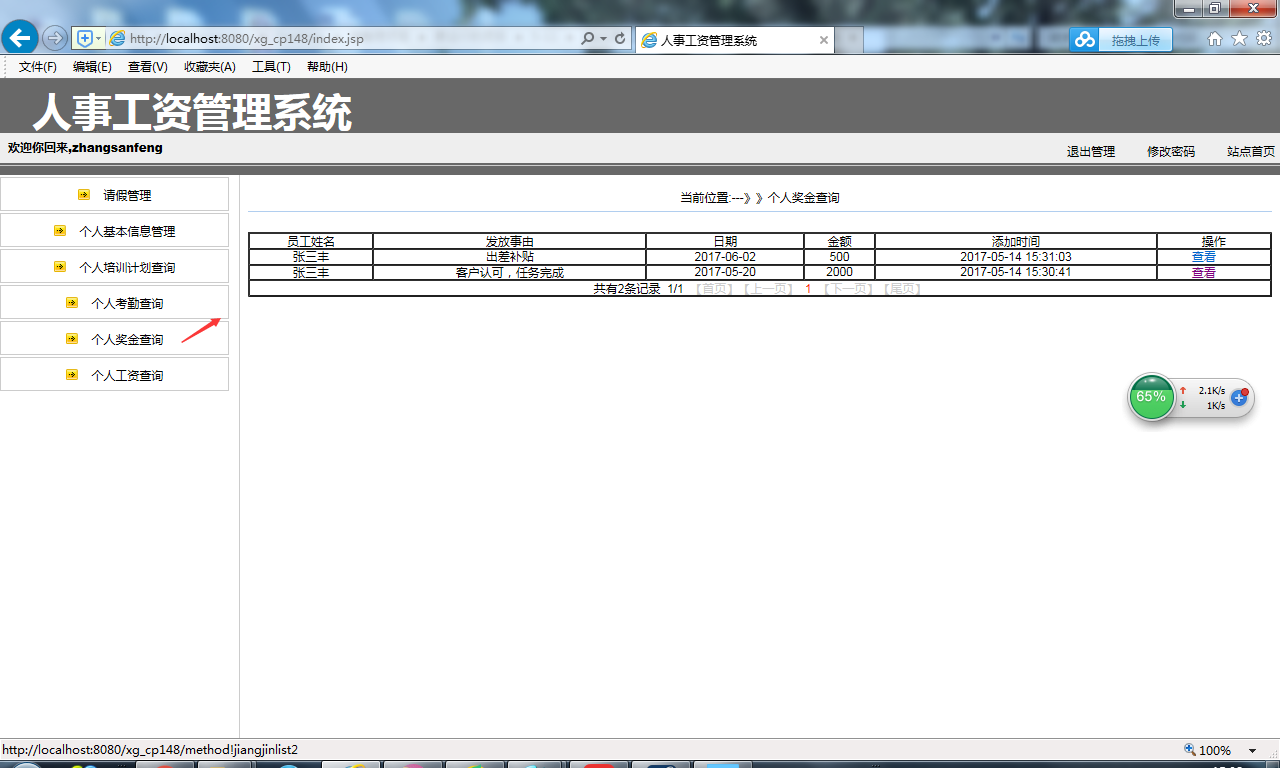Click the zoom magnifier icon in status bar
The image size is (1280, 768).
(x=1190, y=750)
